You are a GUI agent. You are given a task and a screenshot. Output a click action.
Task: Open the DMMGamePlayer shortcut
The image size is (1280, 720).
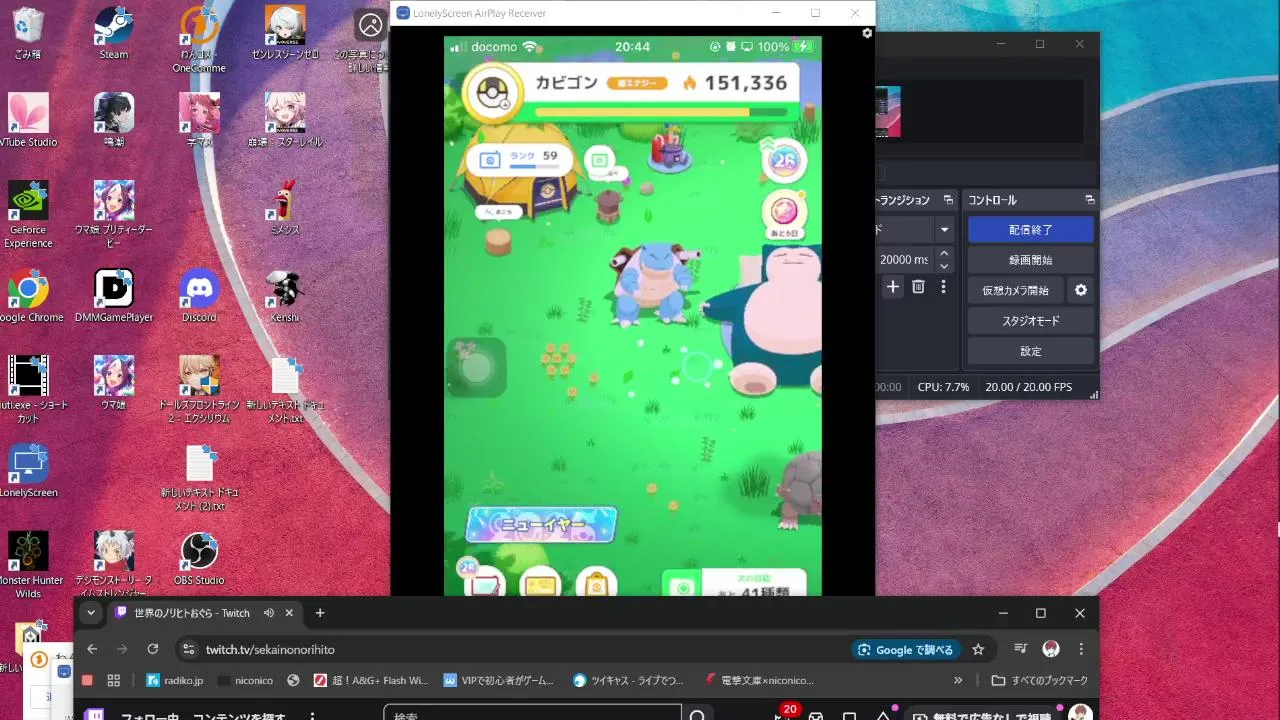coord(113,296)
